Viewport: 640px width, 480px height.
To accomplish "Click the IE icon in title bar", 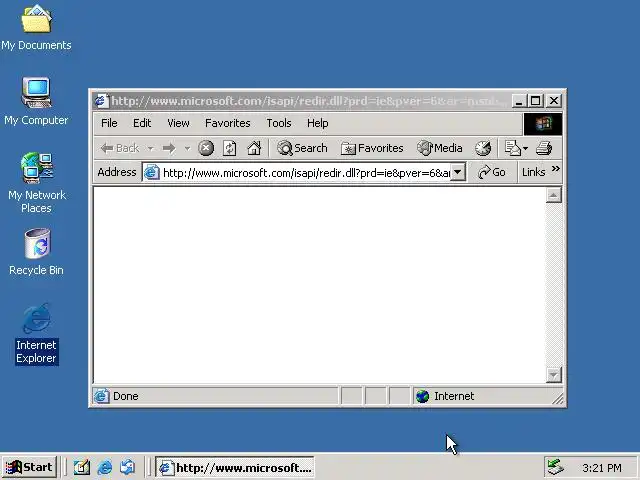I will tap(101, 100).
